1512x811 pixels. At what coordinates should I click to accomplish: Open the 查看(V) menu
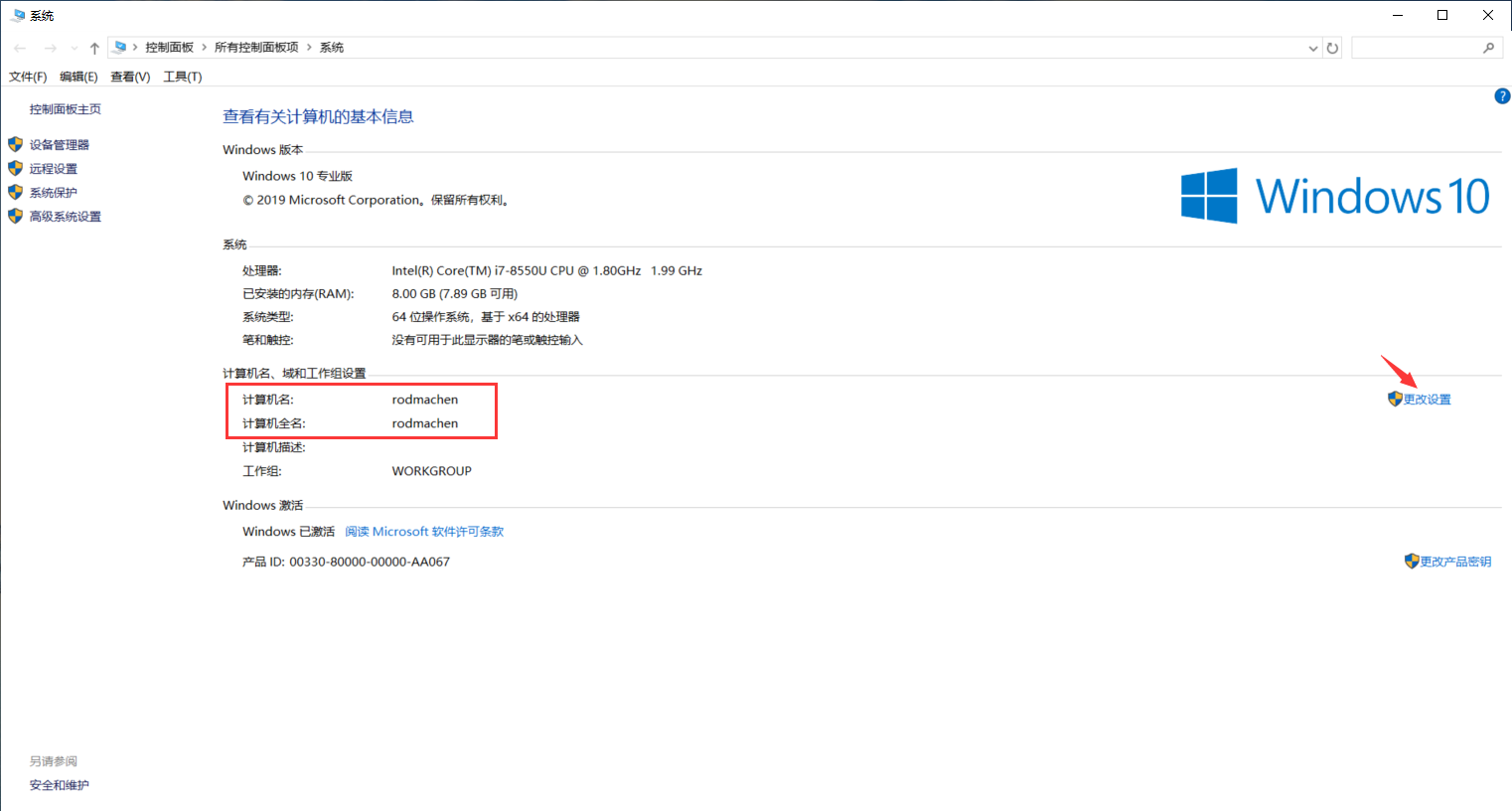click(130, 77)
